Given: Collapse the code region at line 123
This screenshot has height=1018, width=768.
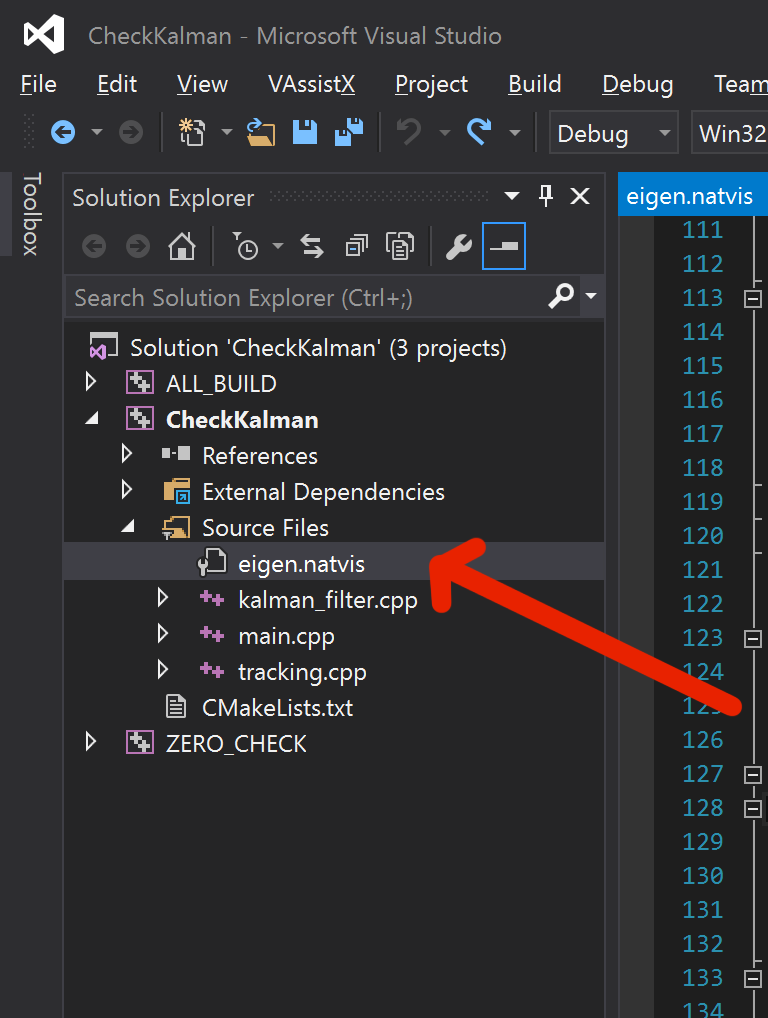Looking at the screenshot, I should coord(752,639).
